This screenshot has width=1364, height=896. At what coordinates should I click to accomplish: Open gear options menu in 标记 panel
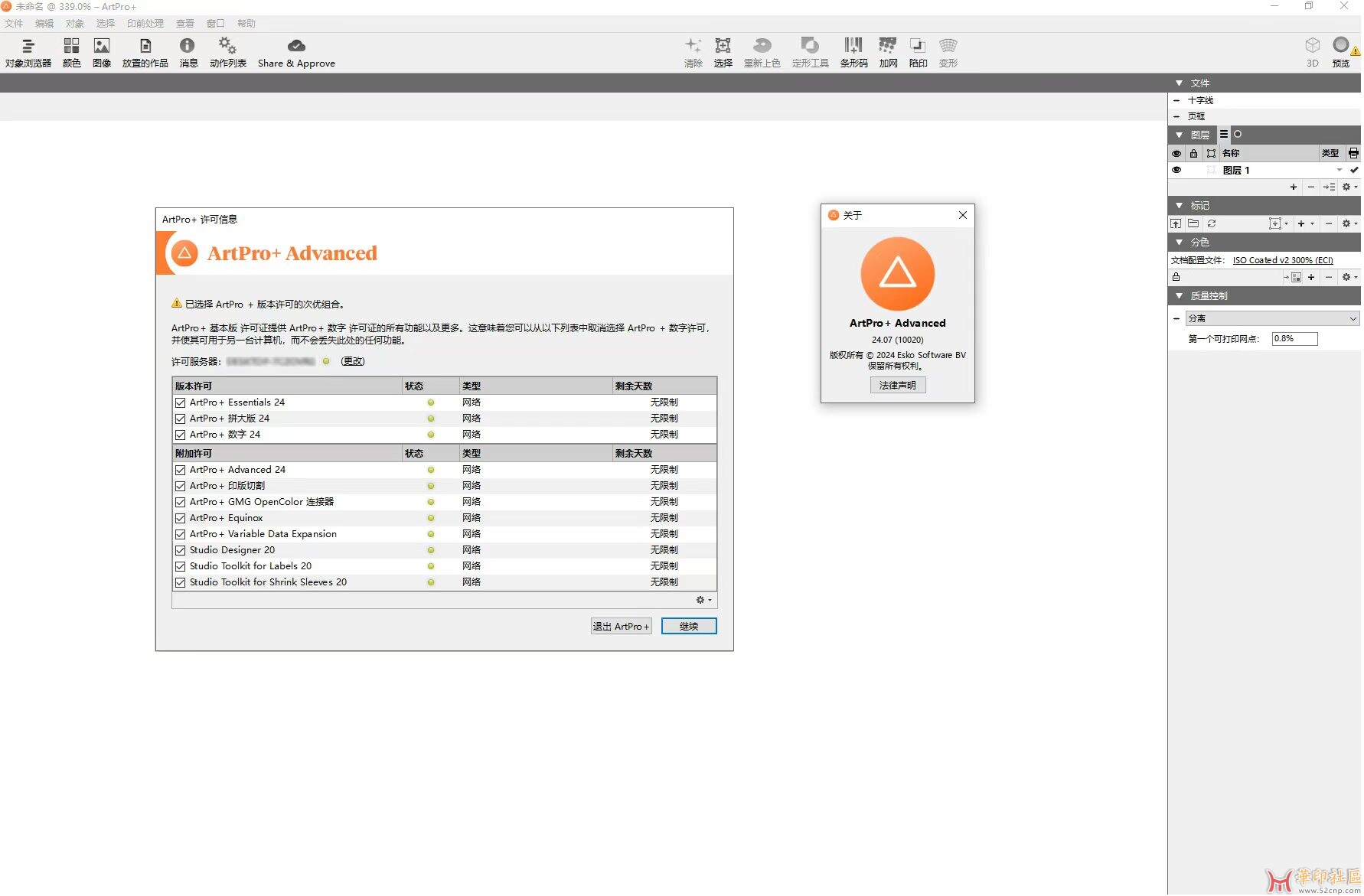pos(1349,223)
